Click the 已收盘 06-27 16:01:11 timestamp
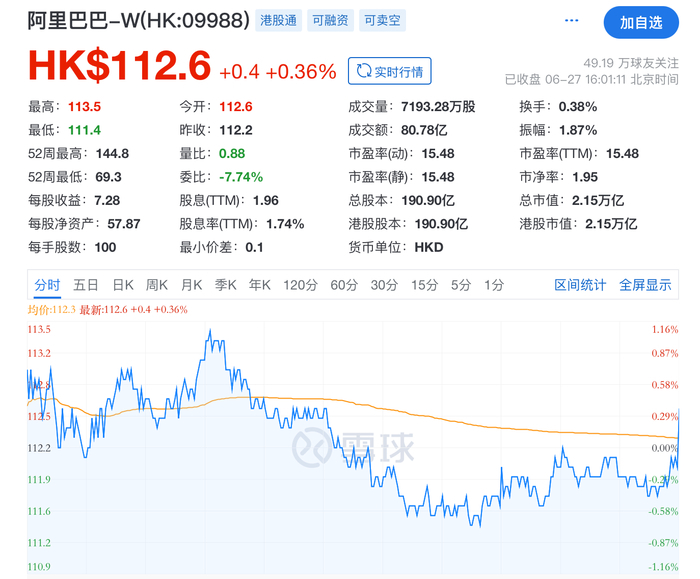Viewport: 700px width, 579px height. coord(592,79)
